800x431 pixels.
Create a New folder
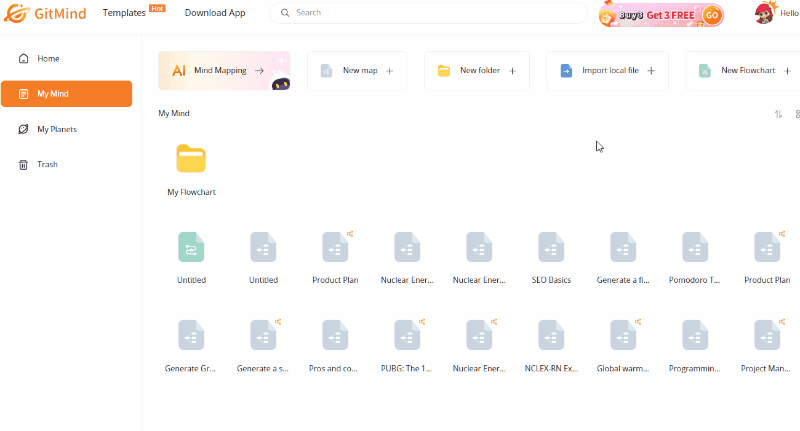(476, 71)
